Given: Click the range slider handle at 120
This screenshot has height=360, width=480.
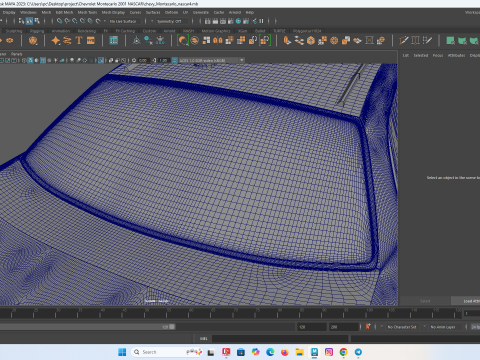Looking at the screenshot, I should click(172, 327).
